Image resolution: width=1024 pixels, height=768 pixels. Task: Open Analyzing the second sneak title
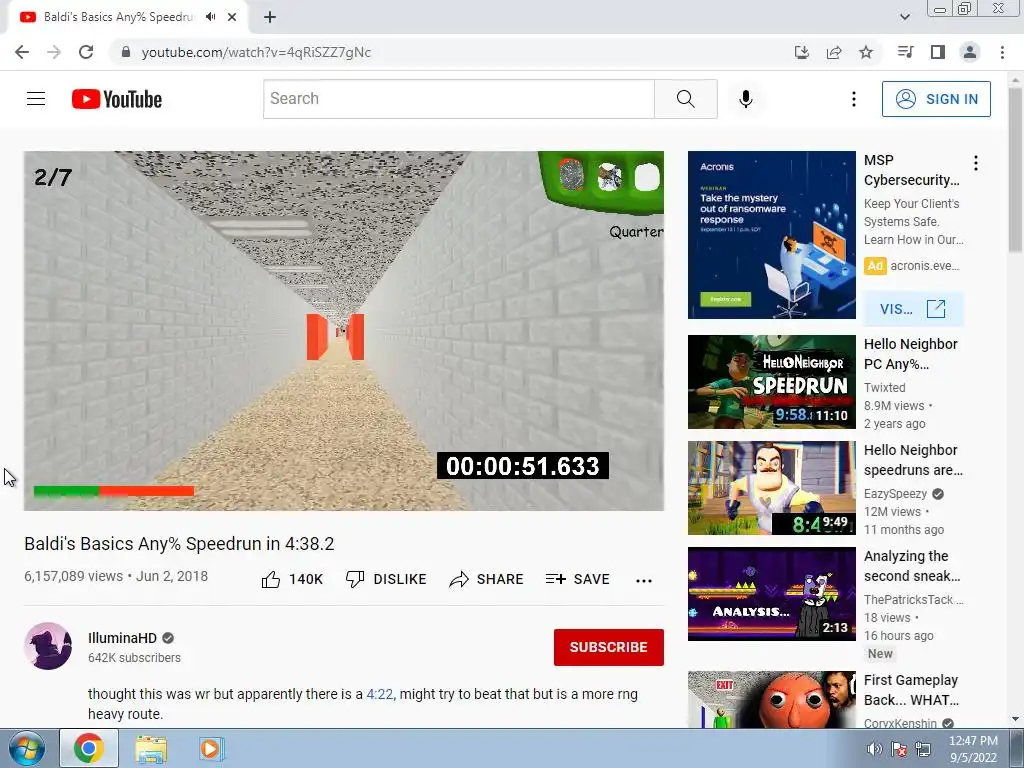(x=912, y=566)
